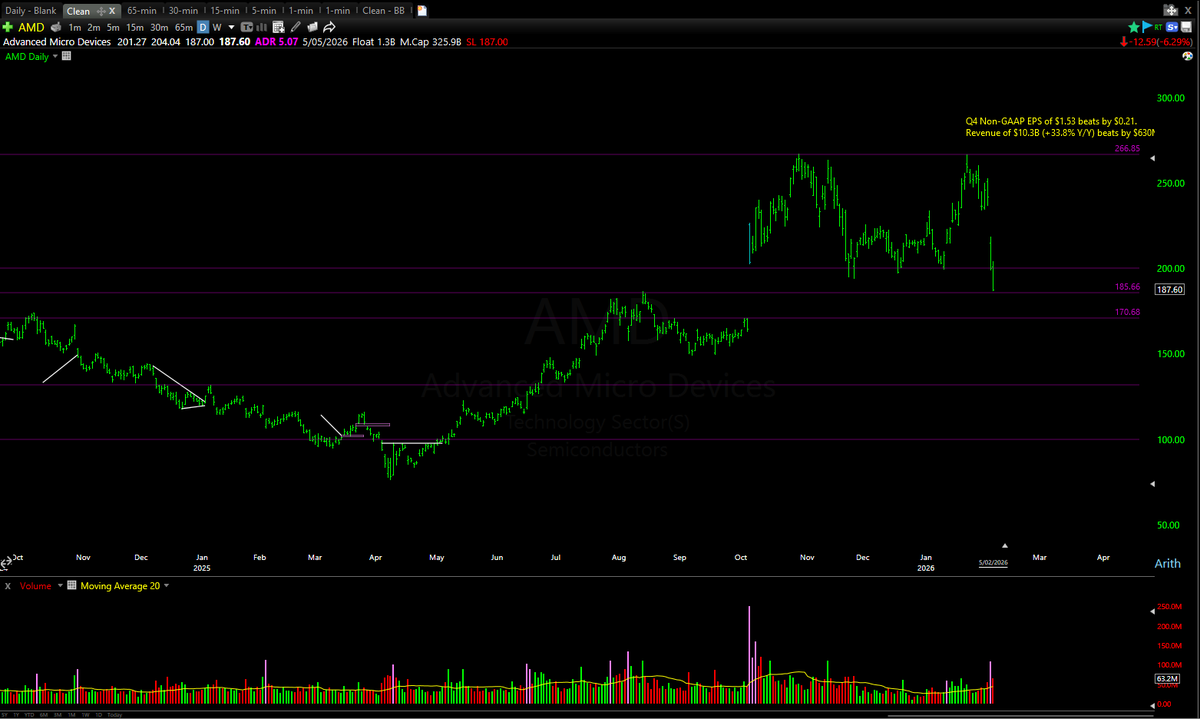Select the pencil drawing tools icon
Viewport: 1200px width, 719px height.
click(296, 27)
